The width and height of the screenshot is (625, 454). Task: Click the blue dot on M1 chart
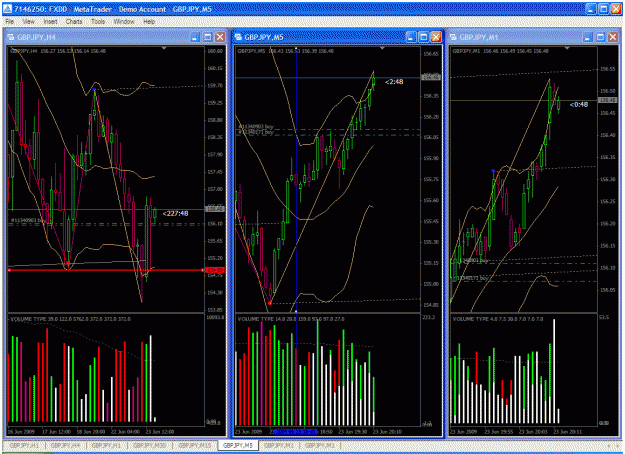point(493,171)
